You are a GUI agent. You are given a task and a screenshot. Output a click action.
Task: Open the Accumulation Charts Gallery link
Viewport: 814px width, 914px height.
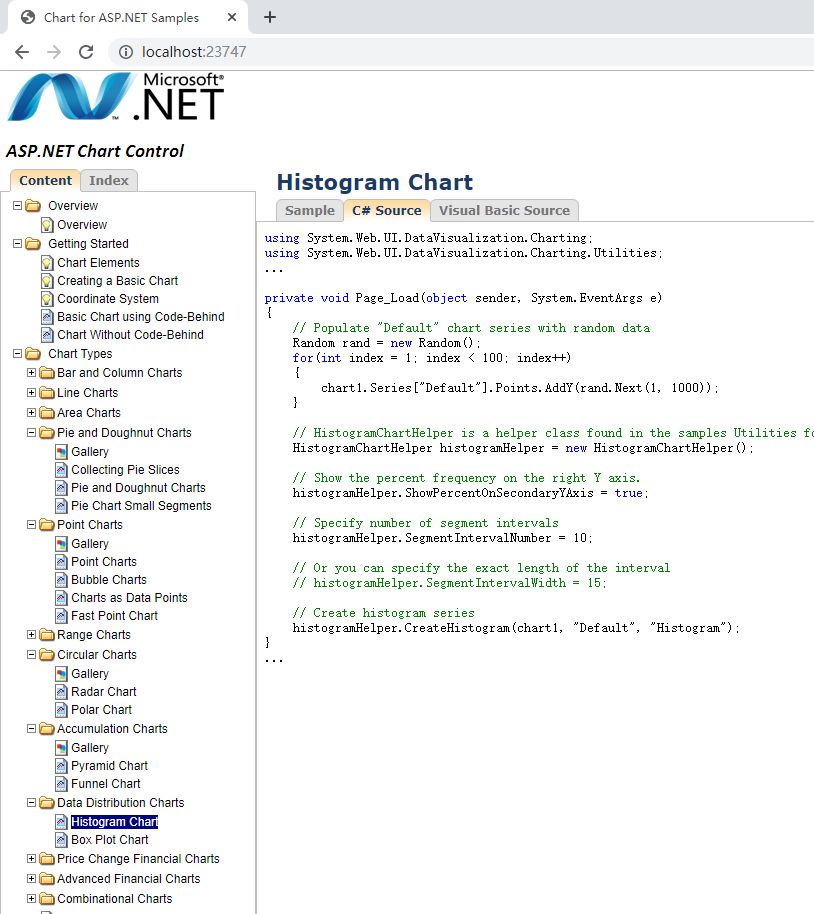point(90,748)
